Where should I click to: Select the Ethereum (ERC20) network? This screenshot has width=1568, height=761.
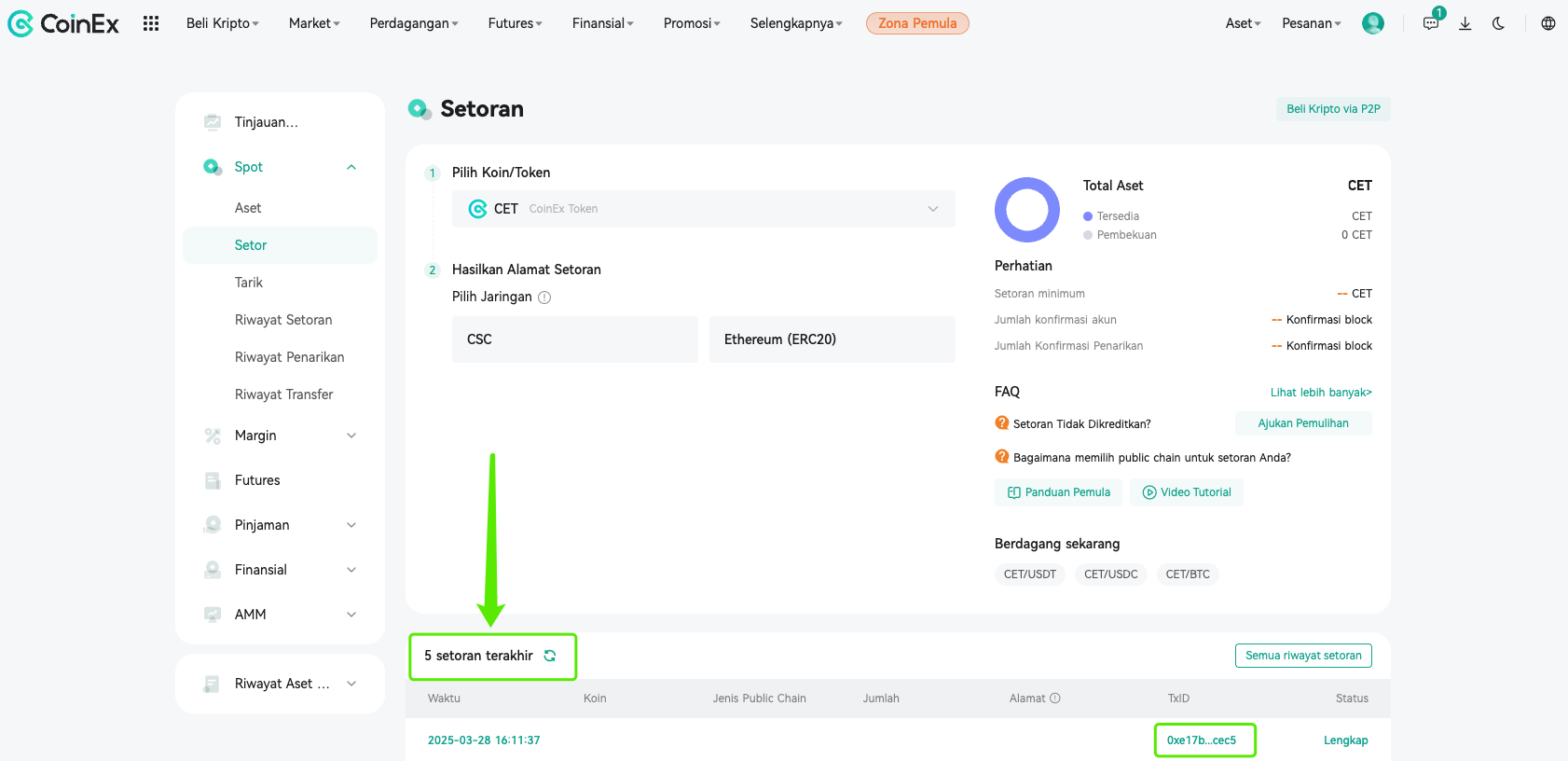[x=832, y=339]
